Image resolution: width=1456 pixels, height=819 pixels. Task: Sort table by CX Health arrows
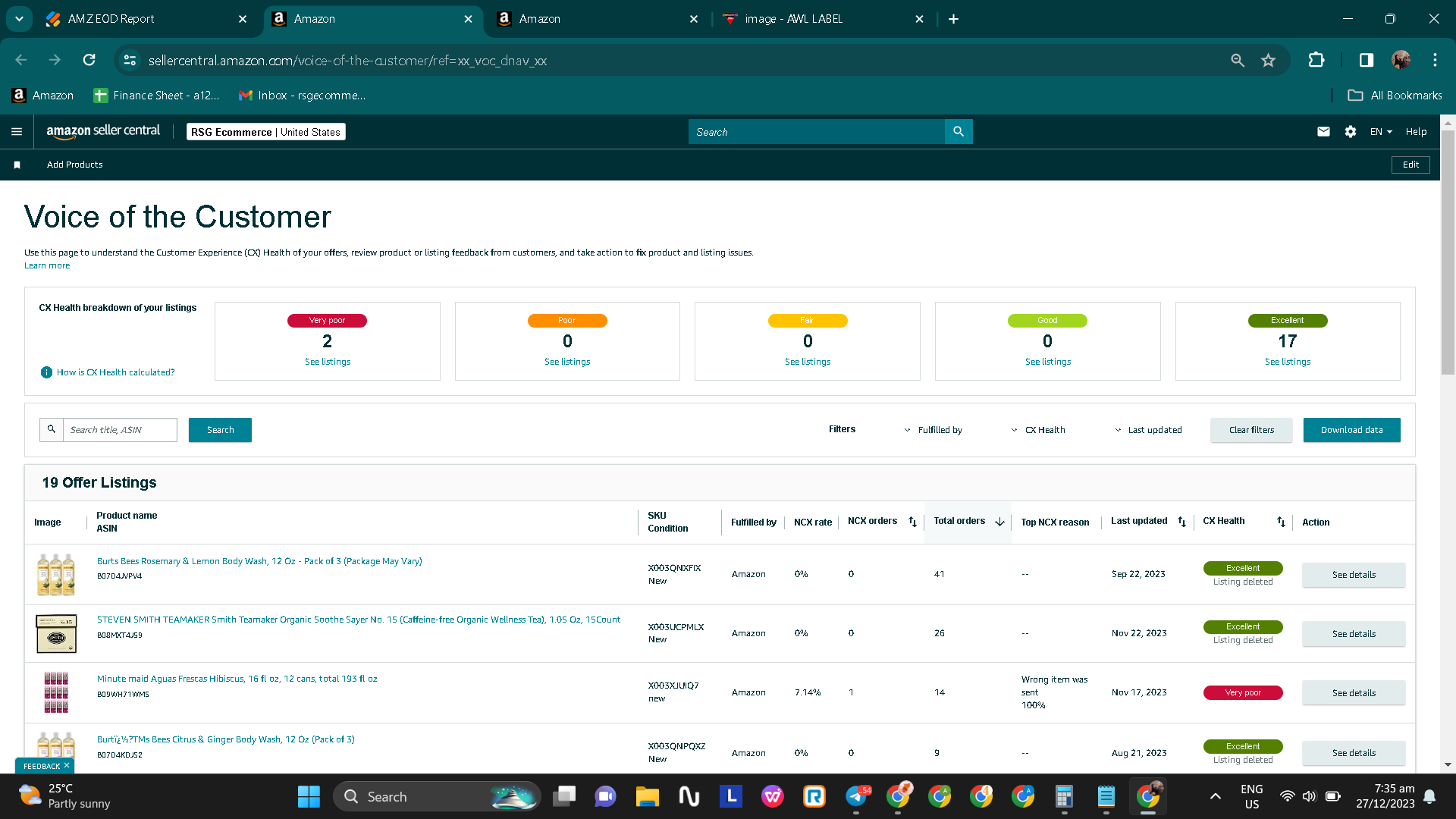(1281, 522)
